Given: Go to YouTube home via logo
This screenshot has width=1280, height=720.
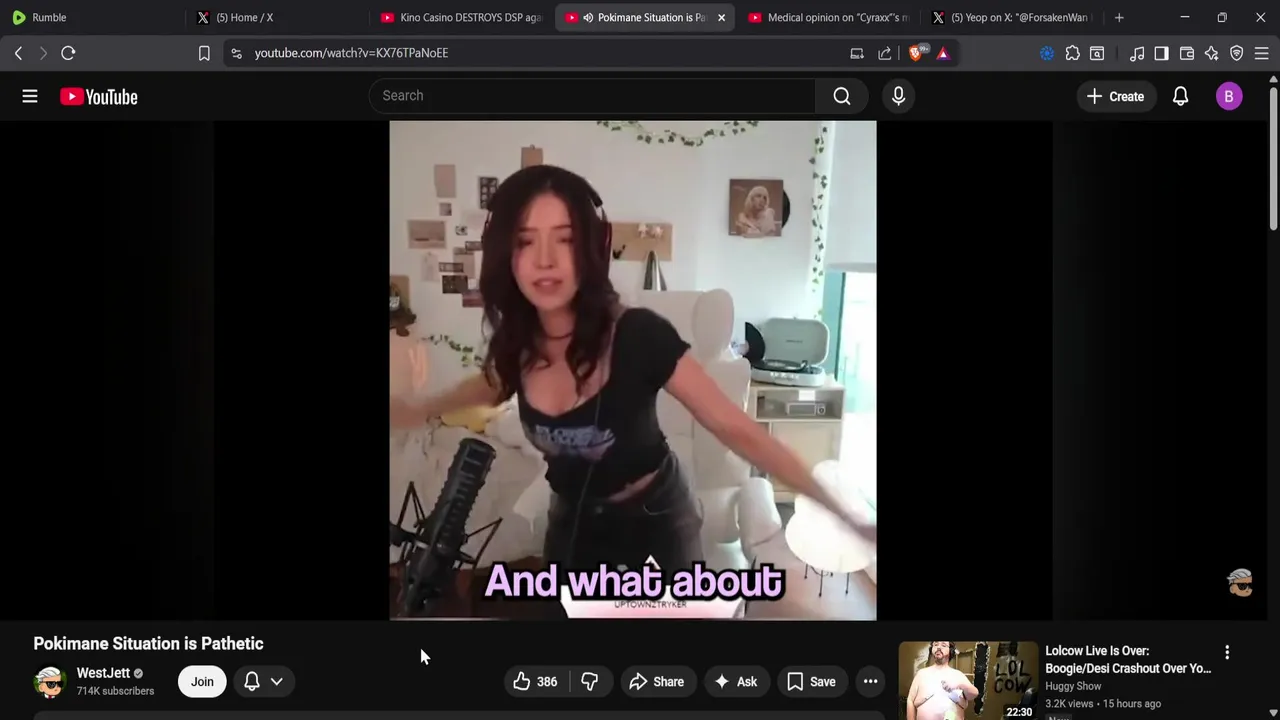Looking at the screenshot, I should click(98, 96).
